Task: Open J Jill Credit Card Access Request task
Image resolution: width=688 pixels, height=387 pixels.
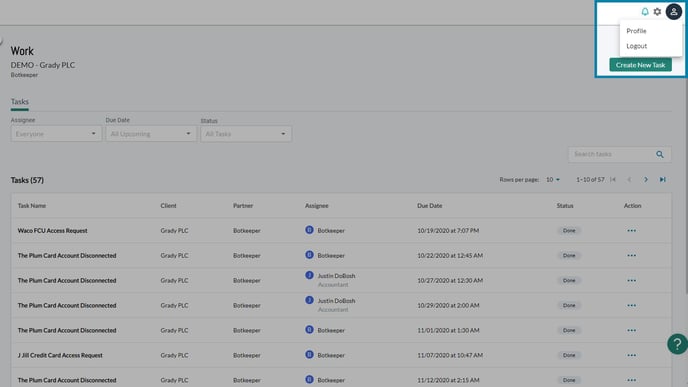Action: [x=60, y=355]
